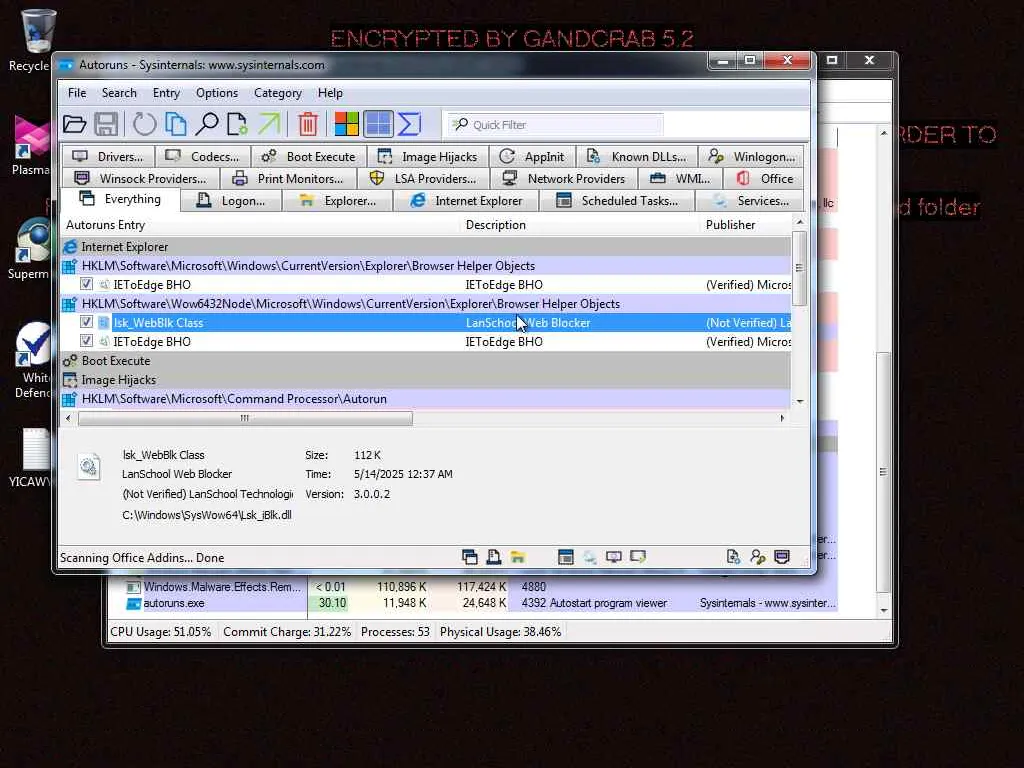Switch to the Image Hijacks tab
This screenshot has width=1024, height=768.
[x=428, y=157]
